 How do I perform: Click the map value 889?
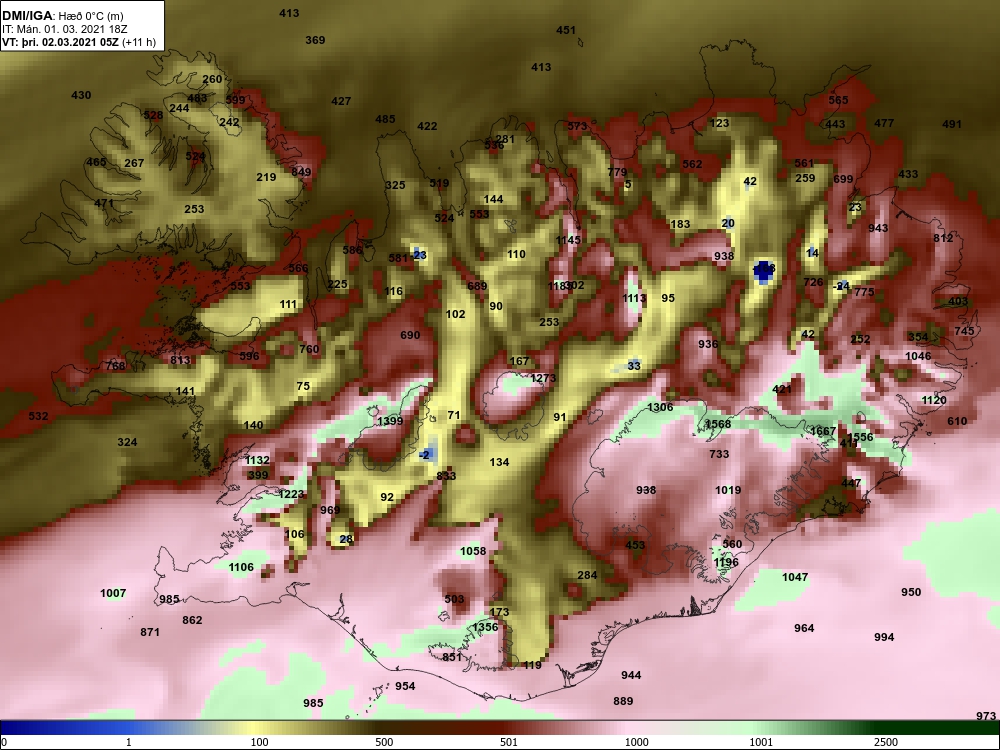point(623,701)
